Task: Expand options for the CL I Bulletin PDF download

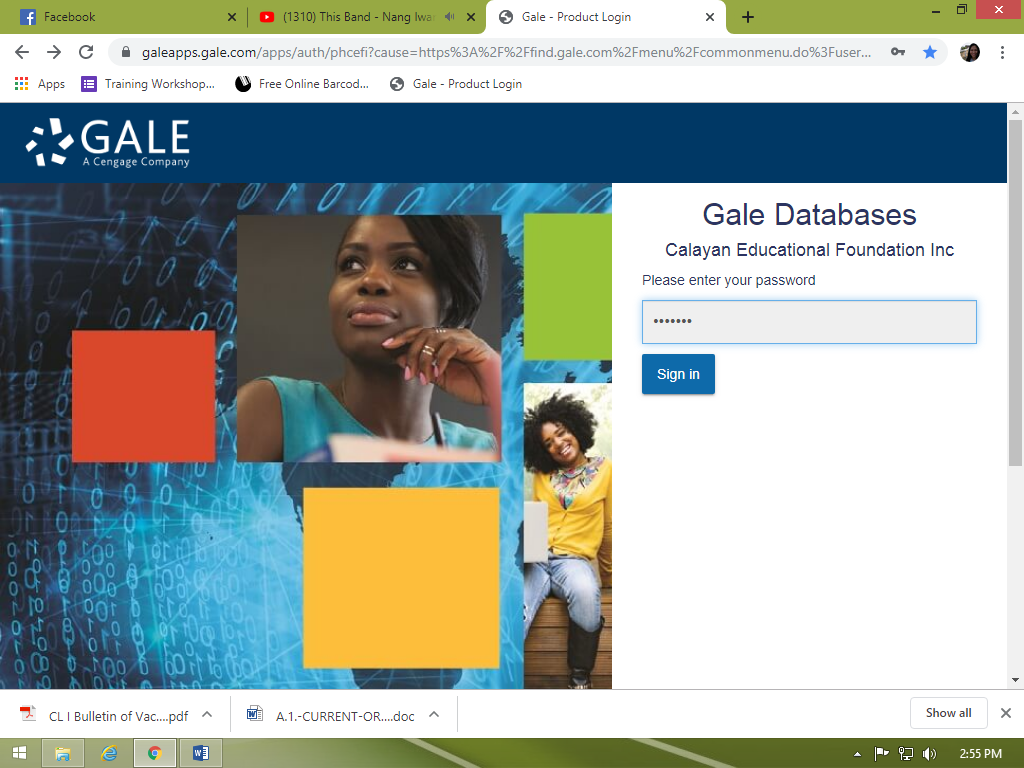Action: [207, 714]
